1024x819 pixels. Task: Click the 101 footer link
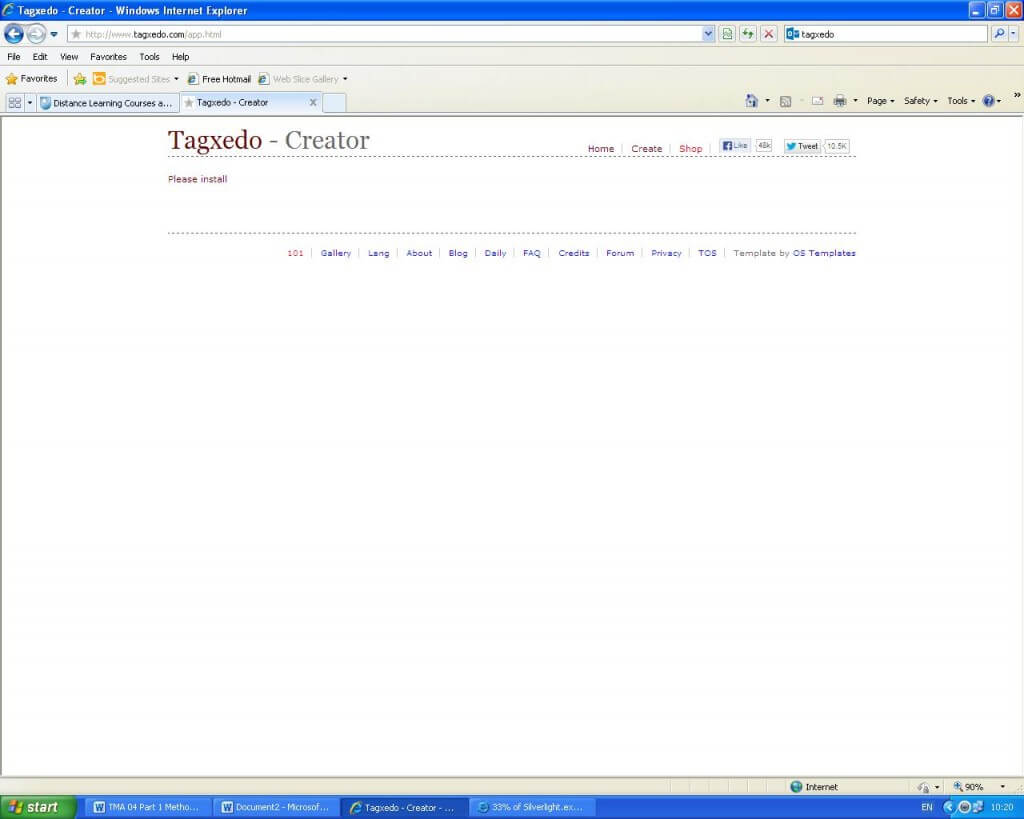pyautogui.click(x=295, y=253)
